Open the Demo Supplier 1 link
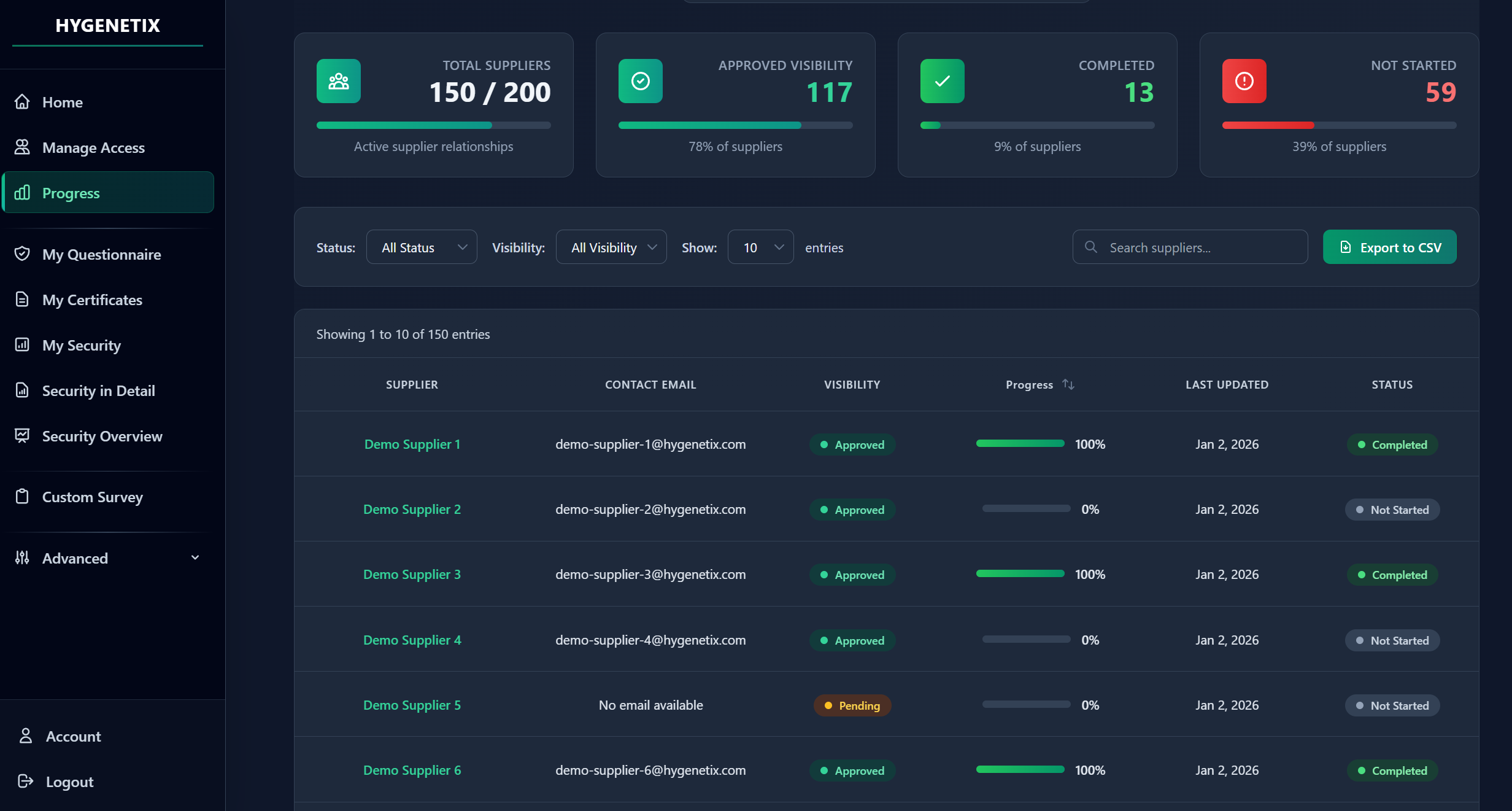This screenshot has width=1512, height=811. (x=412, y=444)
